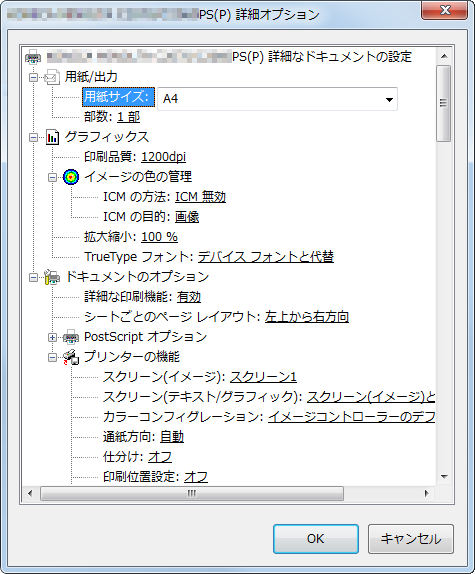This screenshot has width=475, height=574.
Task: Click the 拡大縮小 100 % value
Action: click(159, 237)
